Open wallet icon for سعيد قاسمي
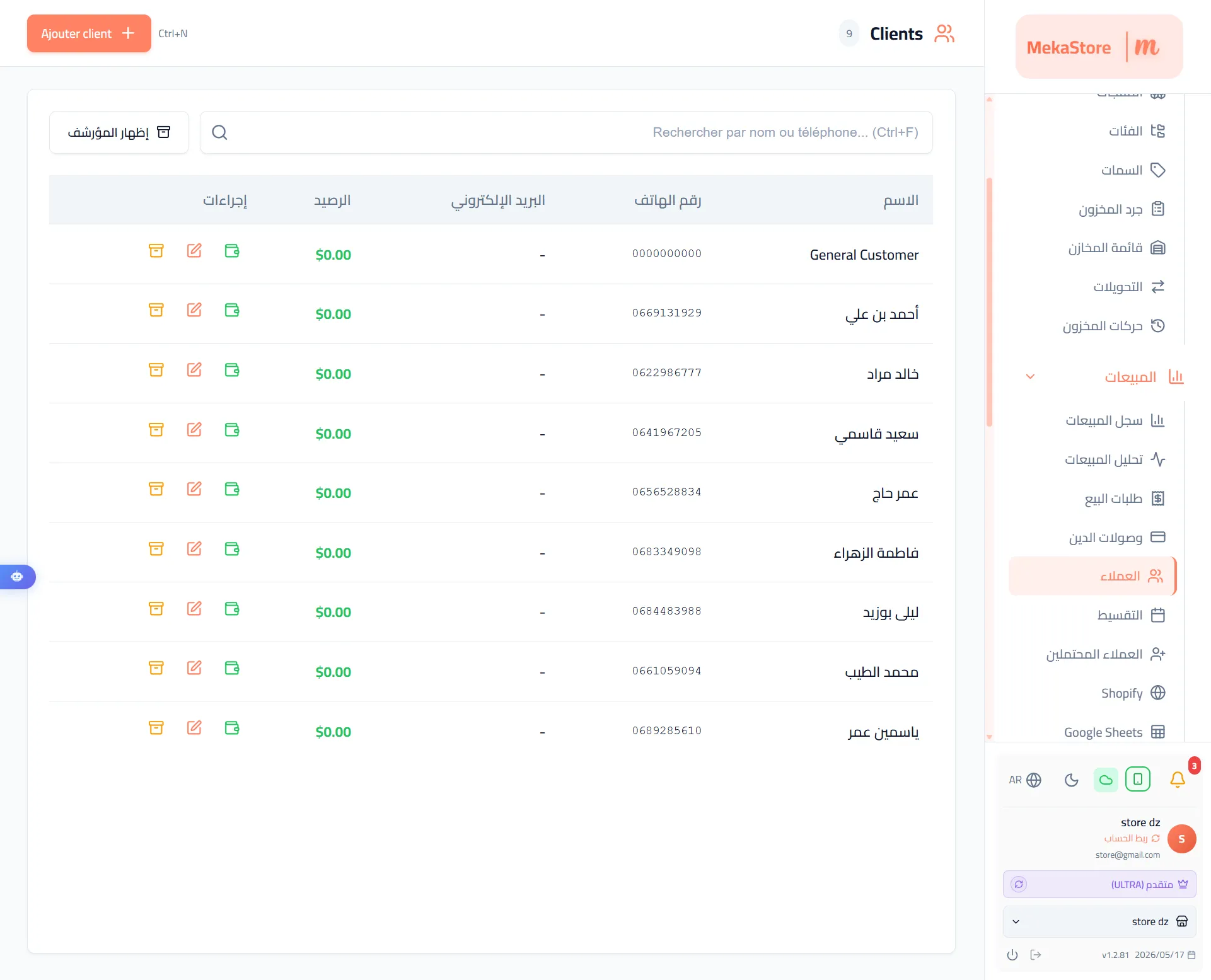Image resolution: width=1211 pixels, height=980 pixels. [232, 430]
